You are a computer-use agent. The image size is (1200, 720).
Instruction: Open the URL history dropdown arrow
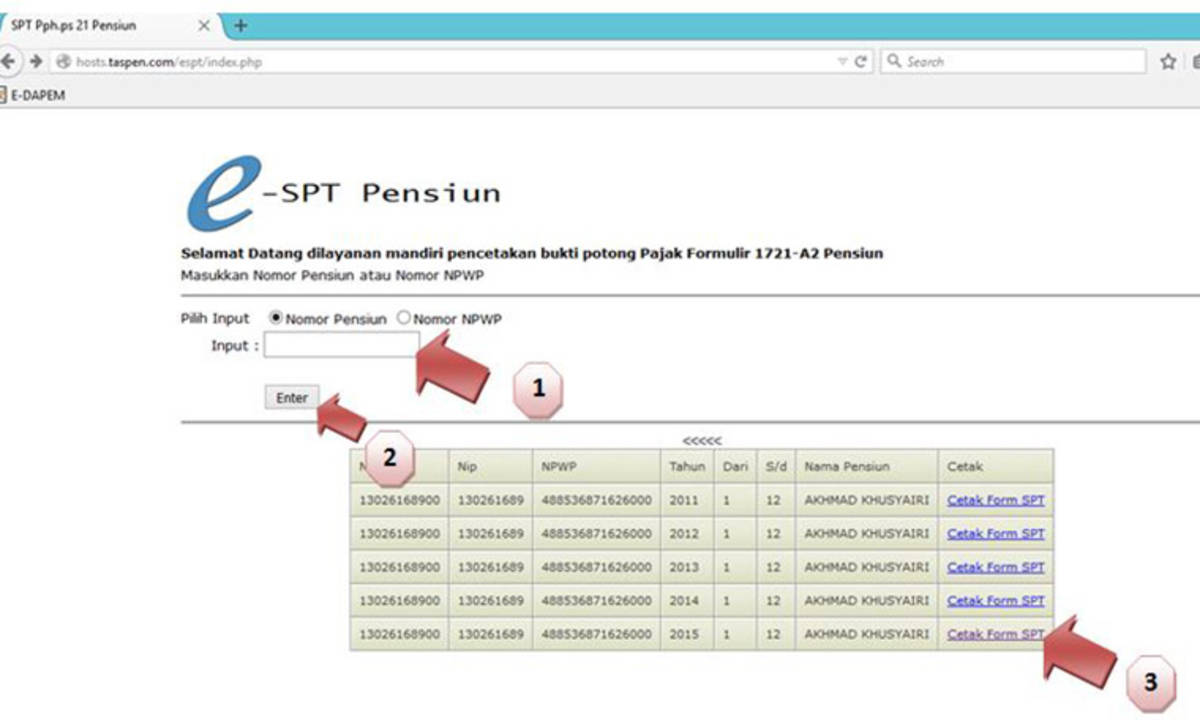pyautogui.click(x=842, y=61)
